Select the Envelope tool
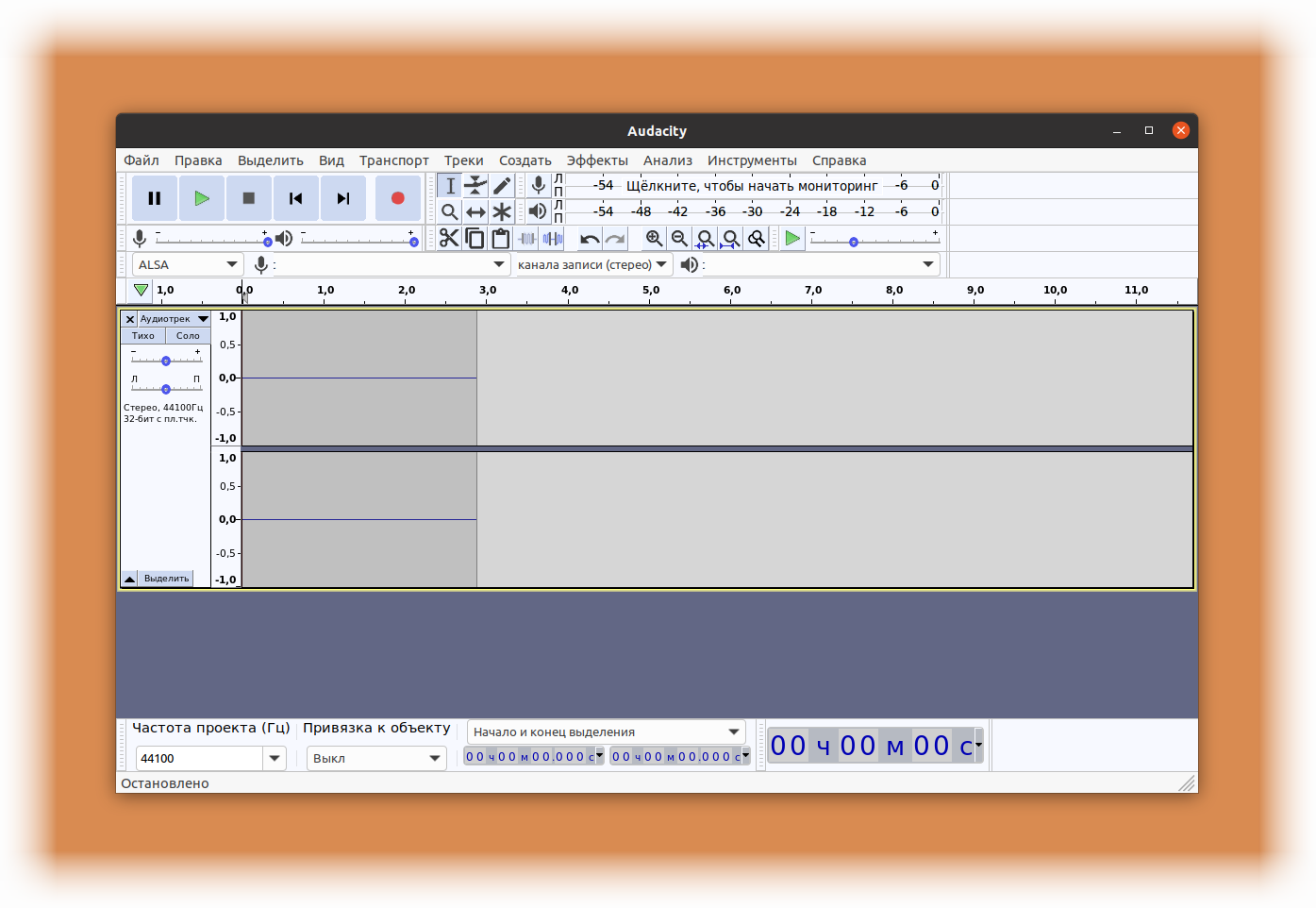 (x=475, y=186)
